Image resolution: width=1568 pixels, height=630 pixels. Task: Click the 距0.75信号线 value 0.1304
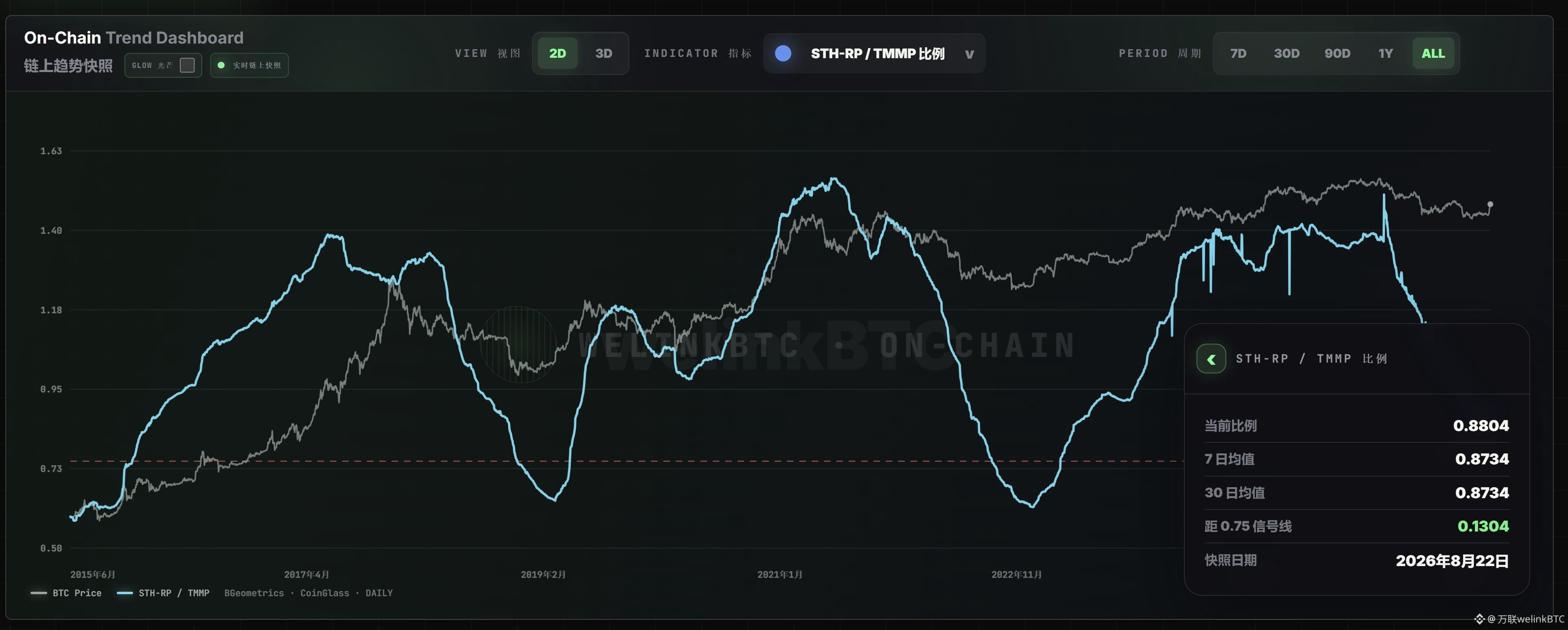pyautogui.click(x=1483, y=526)
